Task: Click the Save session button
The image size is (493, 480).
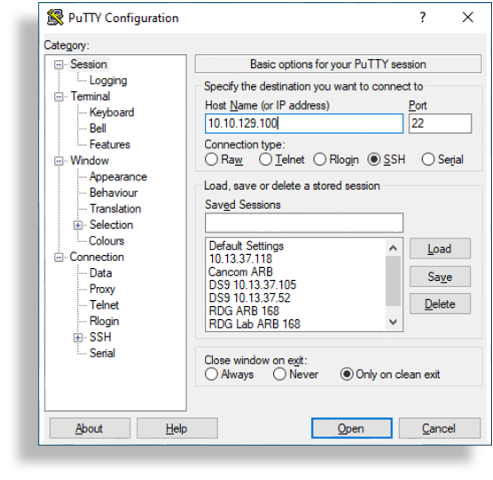Action: [440, 276]
